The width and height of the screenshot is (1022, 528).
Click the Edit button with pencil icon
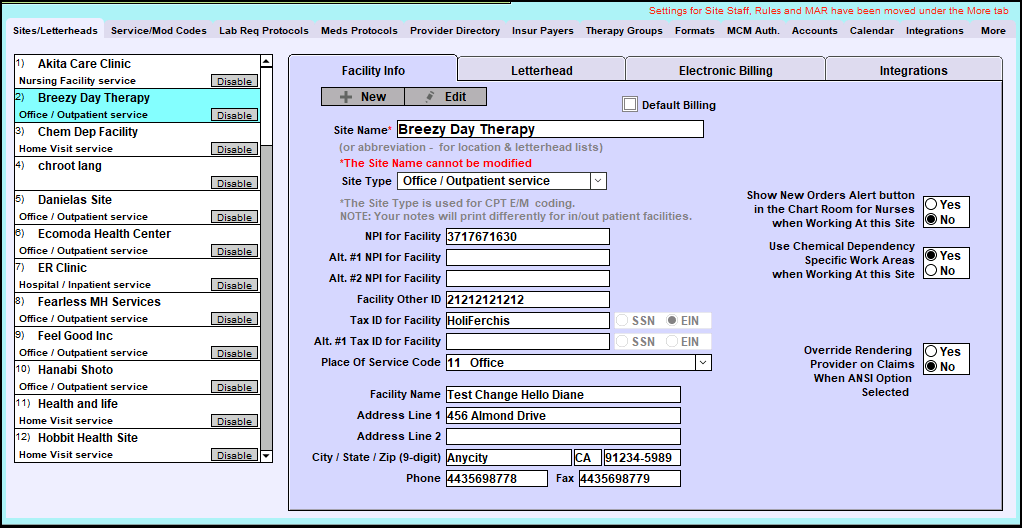pos(445,97)
